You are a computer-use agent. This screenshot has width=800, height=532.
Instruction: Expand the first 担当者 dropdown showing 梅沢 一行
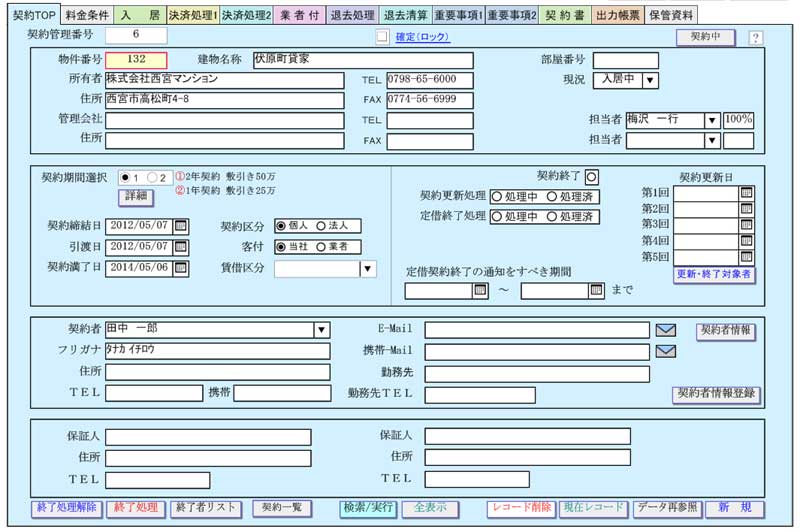pyautogui.click(x=712, y=121)
